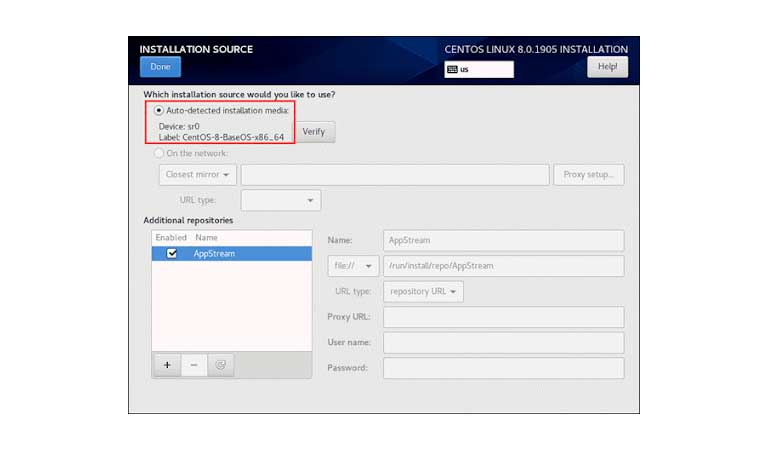Click the us keyboard layout indicator
The height and width of the screenshot is (450, 768).
[479, 70]
